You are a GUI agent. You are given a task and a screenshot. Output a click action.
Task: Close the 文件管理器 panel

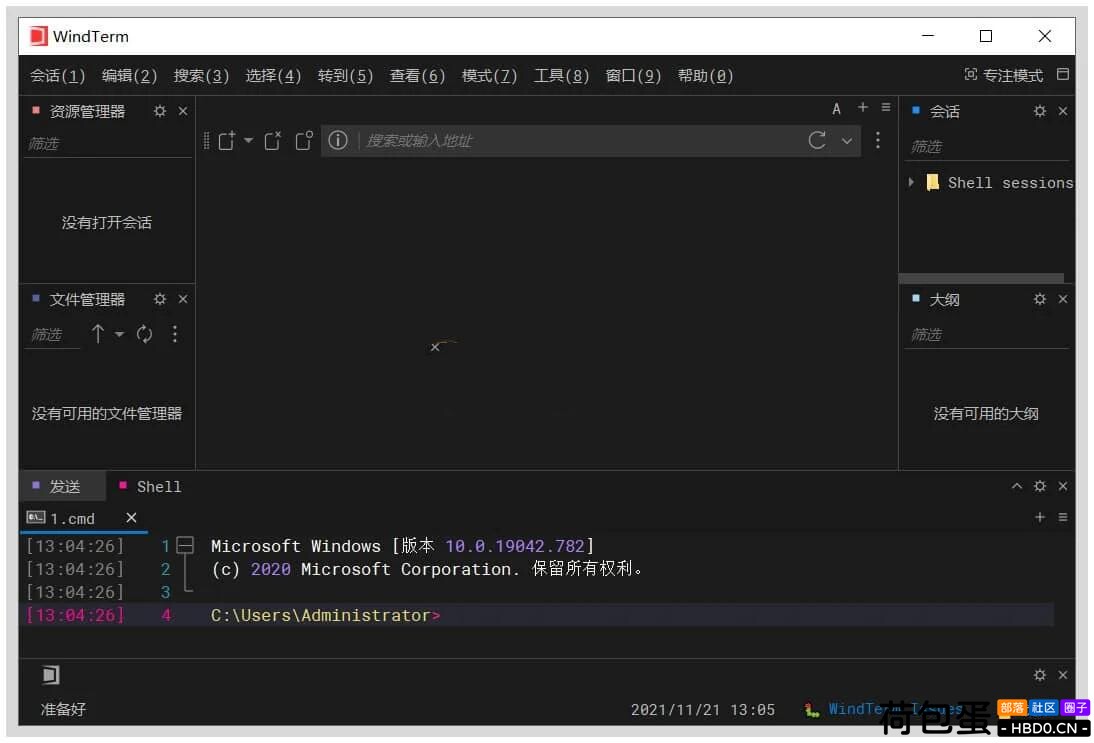click(x=183, y=299)
